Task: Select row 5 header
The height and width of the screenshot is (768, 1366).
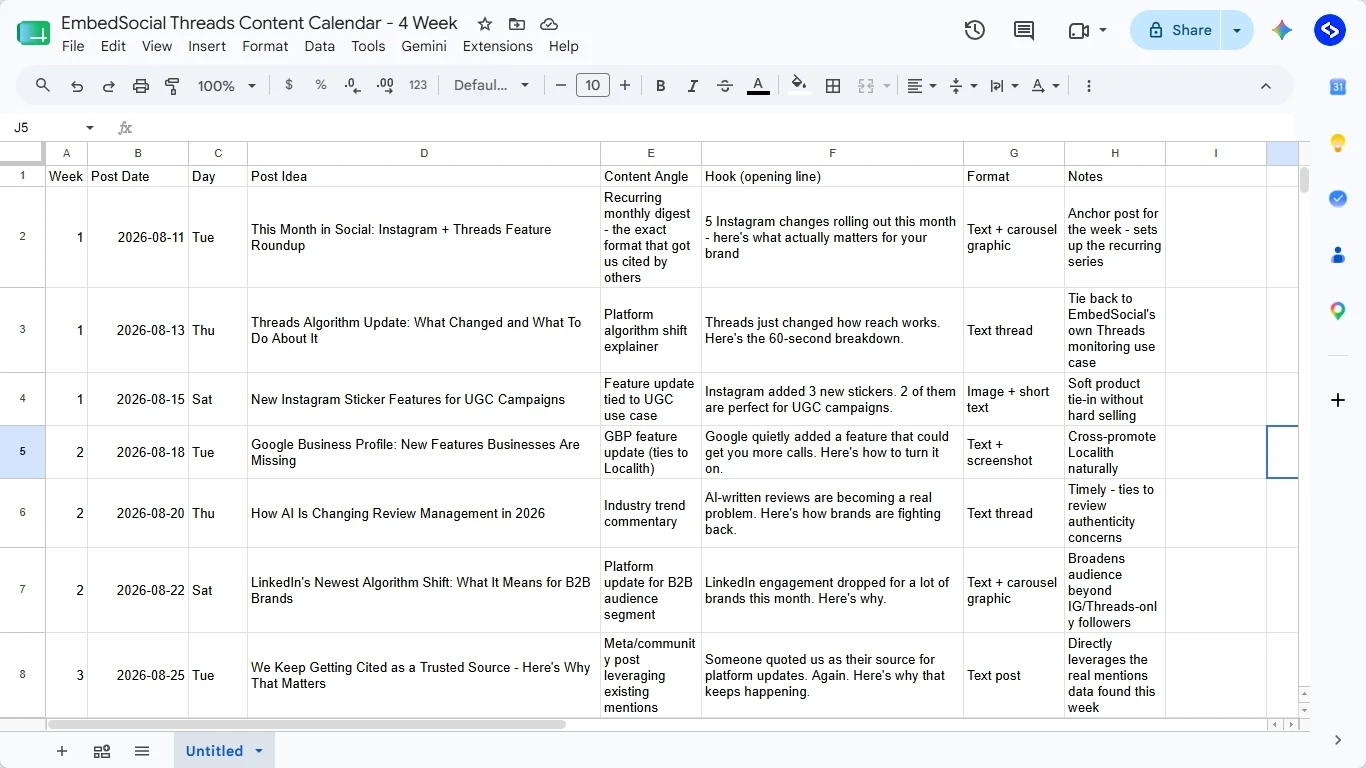Action: pos(23,452)
